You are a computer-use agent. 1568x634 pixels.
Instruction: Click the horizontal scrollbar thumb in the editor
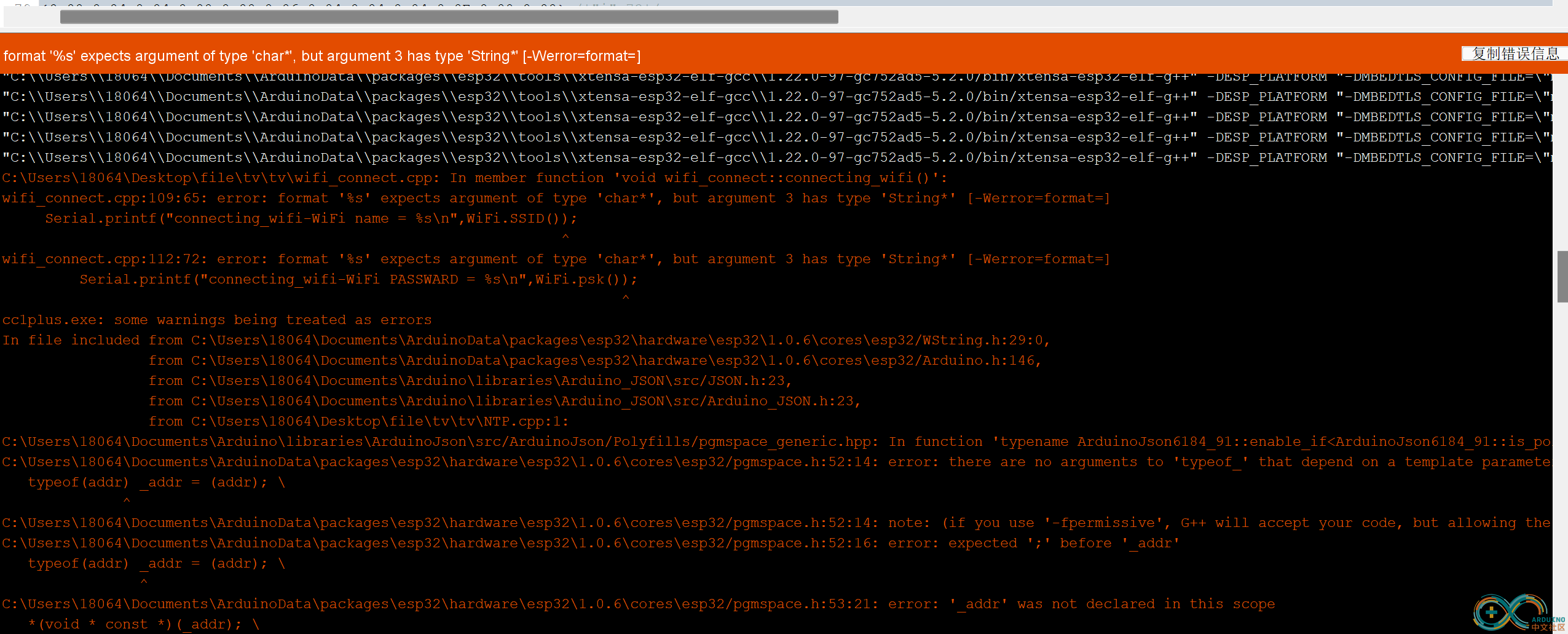point(449,17)
